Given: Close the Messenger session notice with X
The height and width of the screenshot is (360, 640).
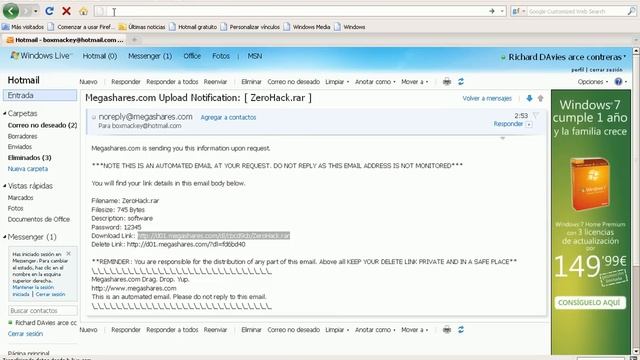Looking at the screenshot, I should pyautogui.click(x=69, y=253).
